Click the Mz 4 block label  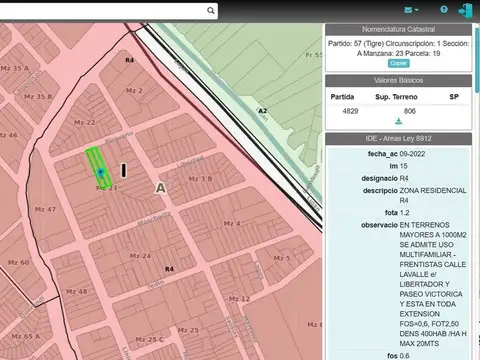tap(232, 223)
